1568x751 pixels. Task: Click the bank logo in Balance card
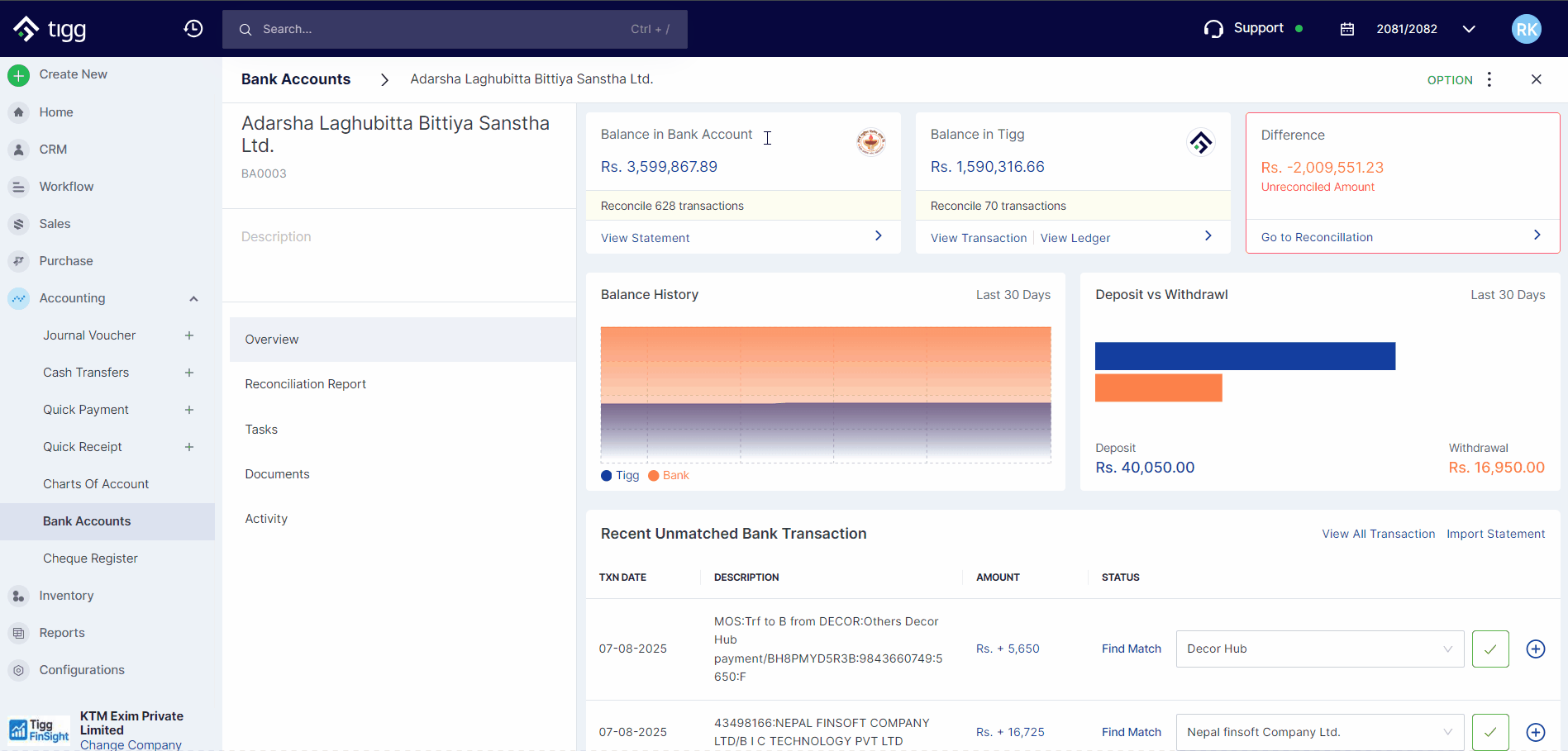pyautogui.click(x=871, y=142)
